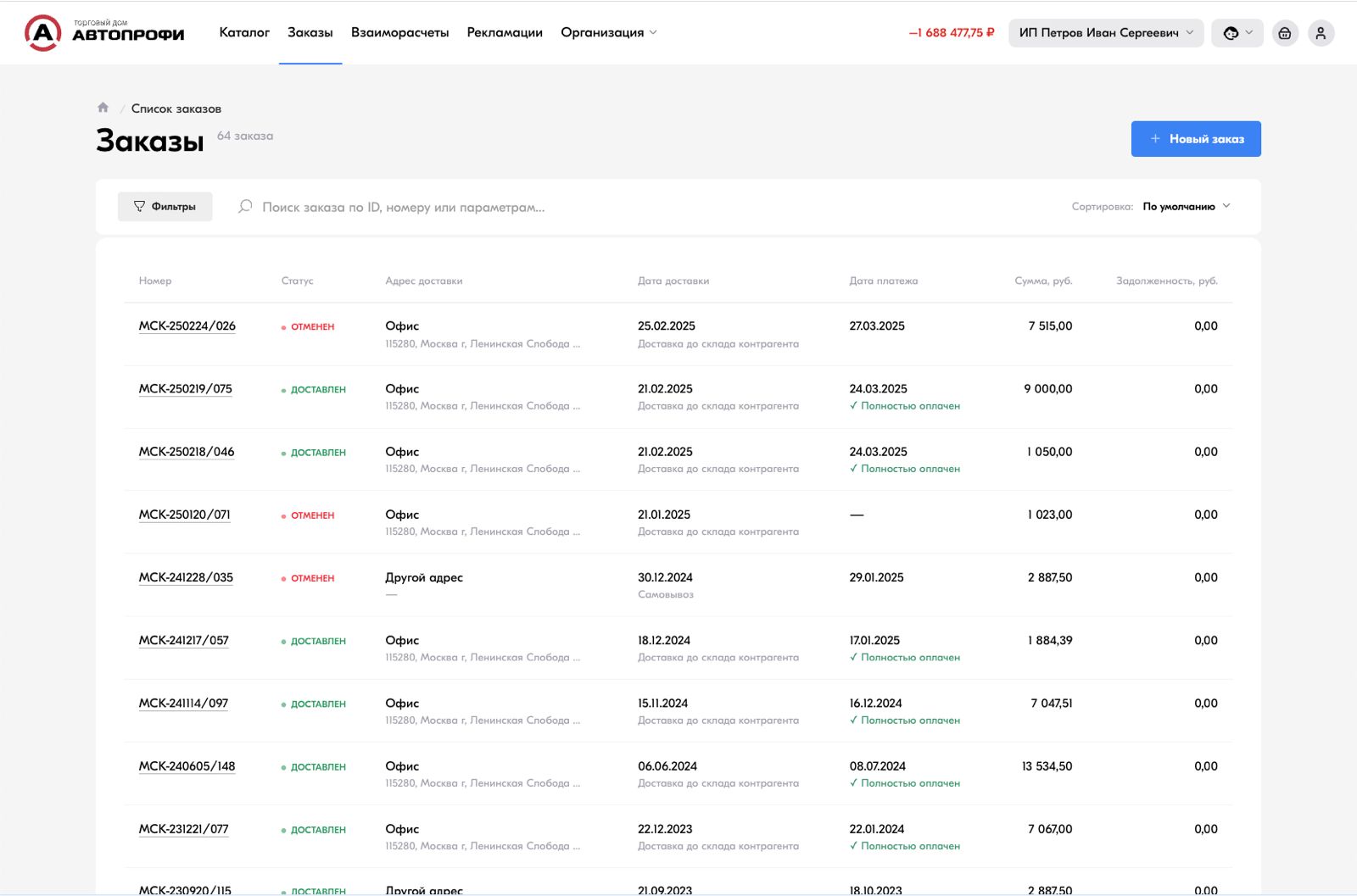Click the red balance amount
The image size is (1357, 896).
coord(951,33)
